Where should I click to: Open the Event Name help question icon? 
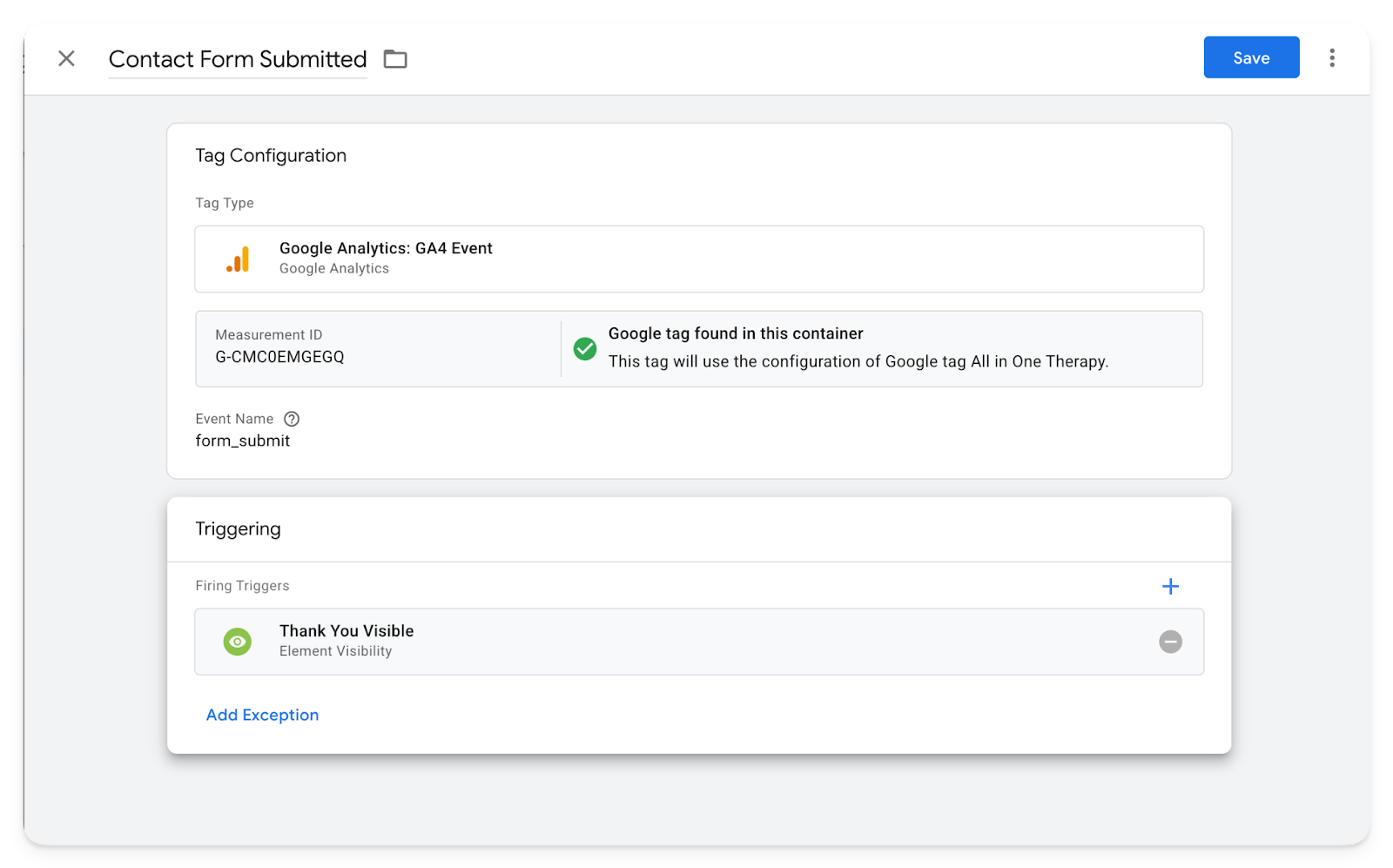292,419
